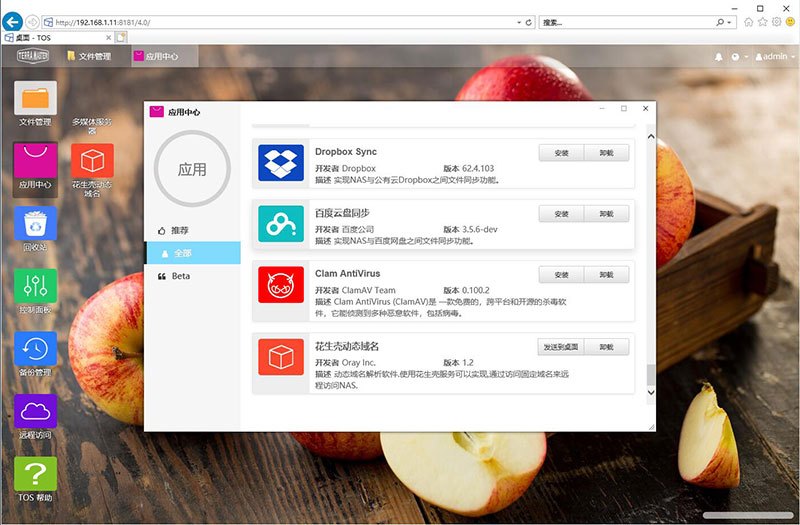Click the 花生壳动态域名 app logo in list

281,357
